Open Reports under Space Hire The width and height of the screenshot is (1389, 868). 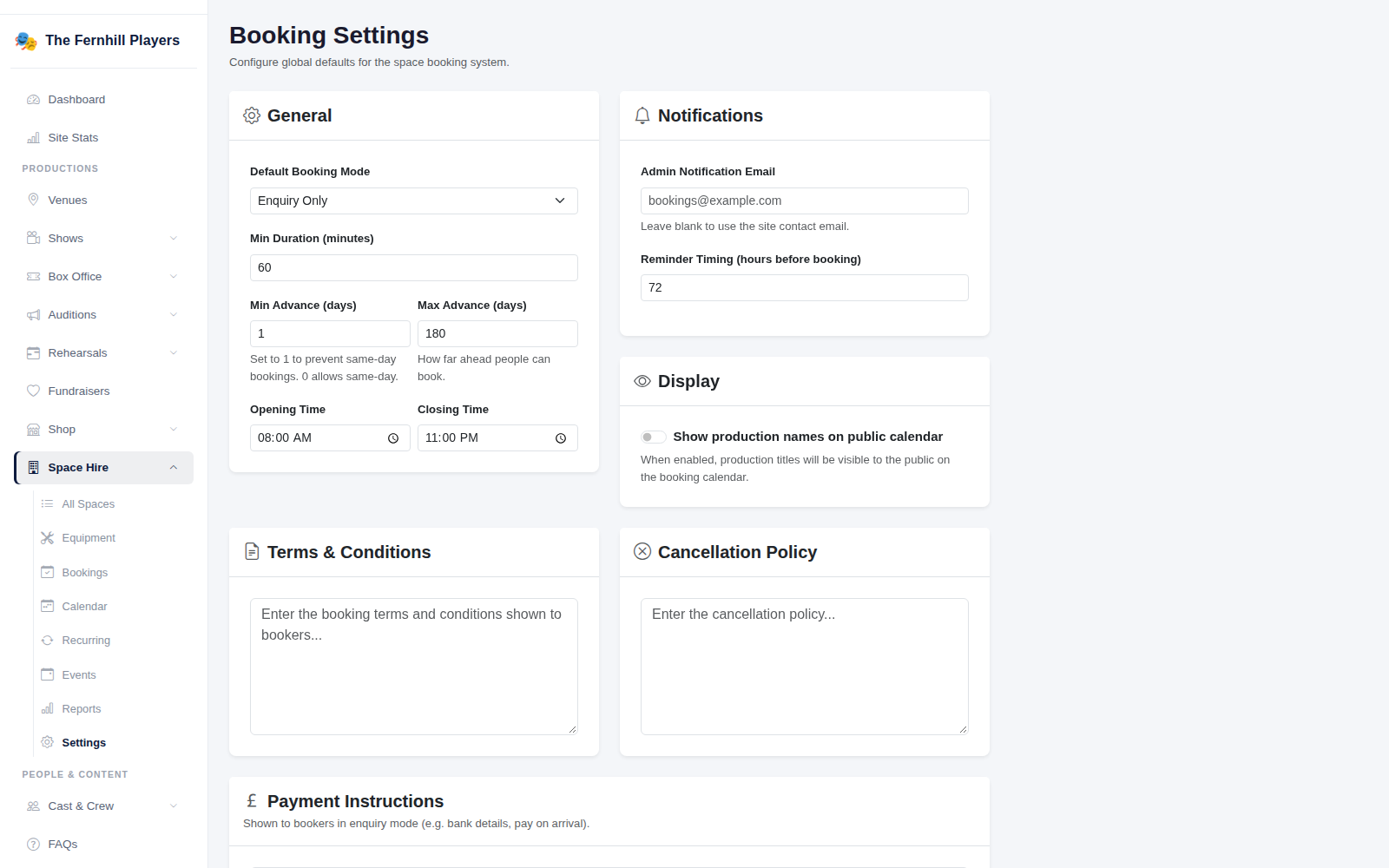click(x=114, y=709)
